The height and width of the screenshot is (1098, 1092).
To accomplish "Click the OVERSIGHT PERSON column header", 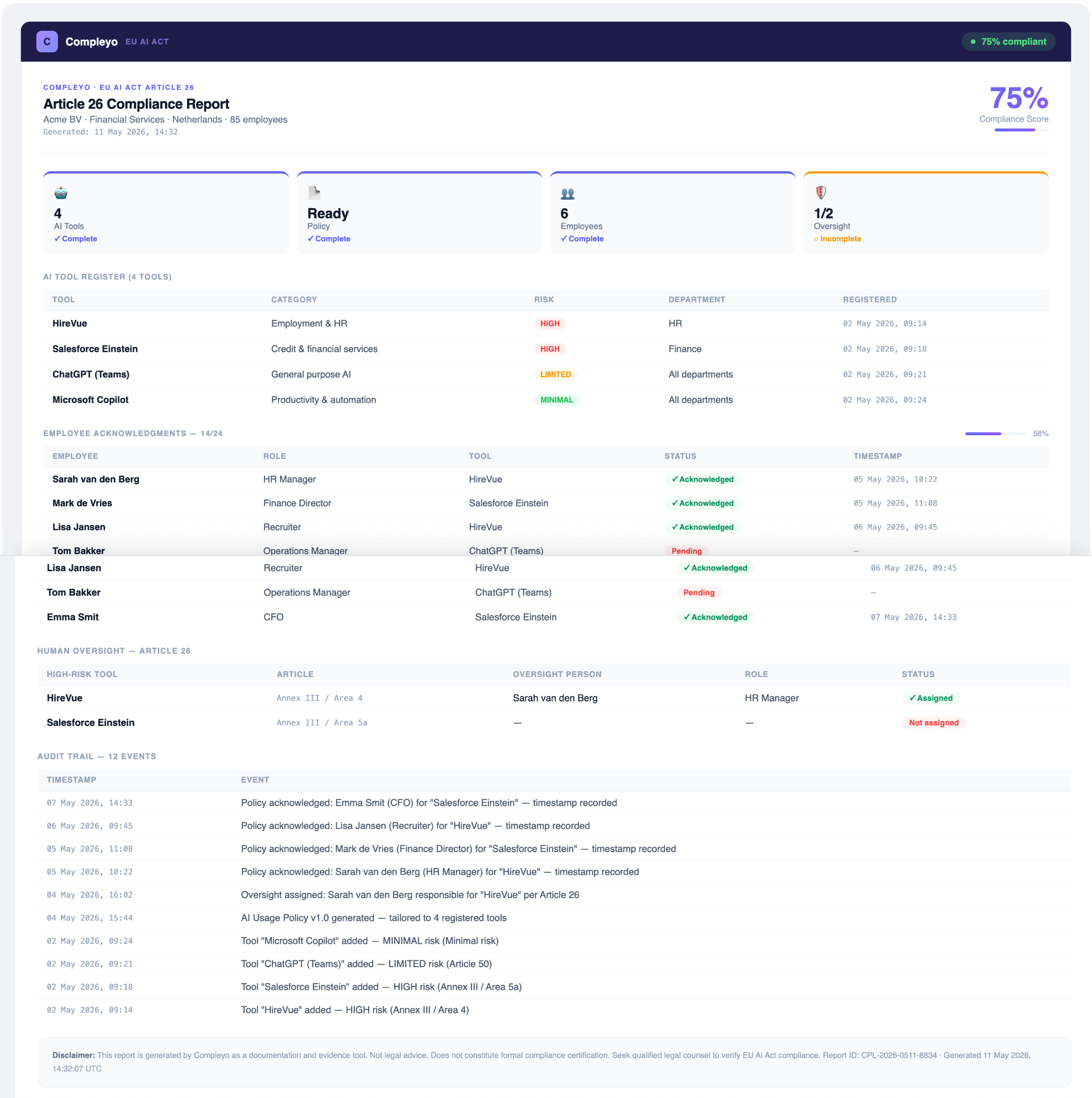I will [557, 674].
